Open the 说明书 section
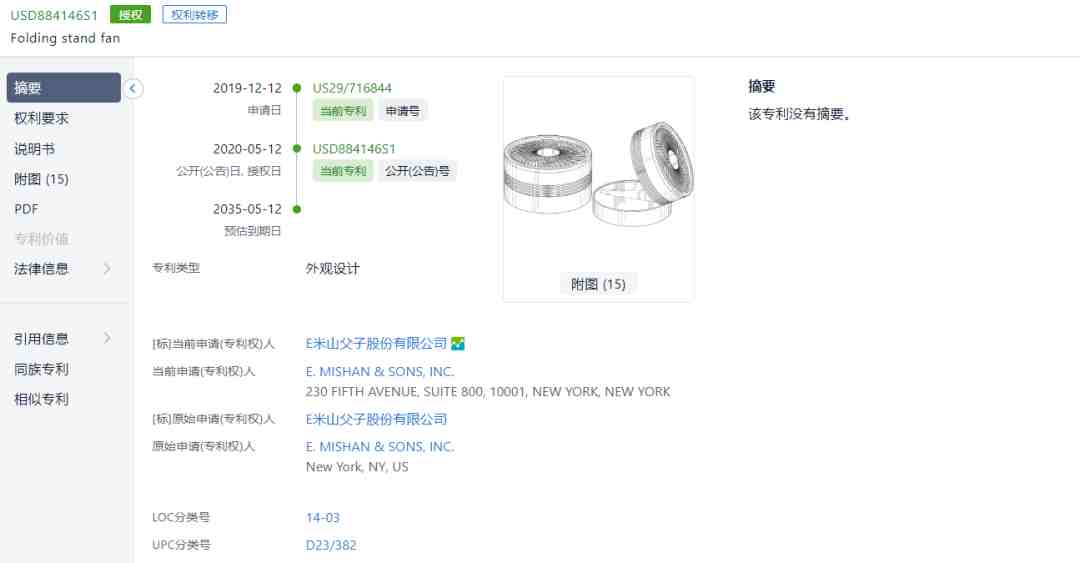The height and width of the screenshot is (563, 1080). pyautogui.click(x=34, y=149)
